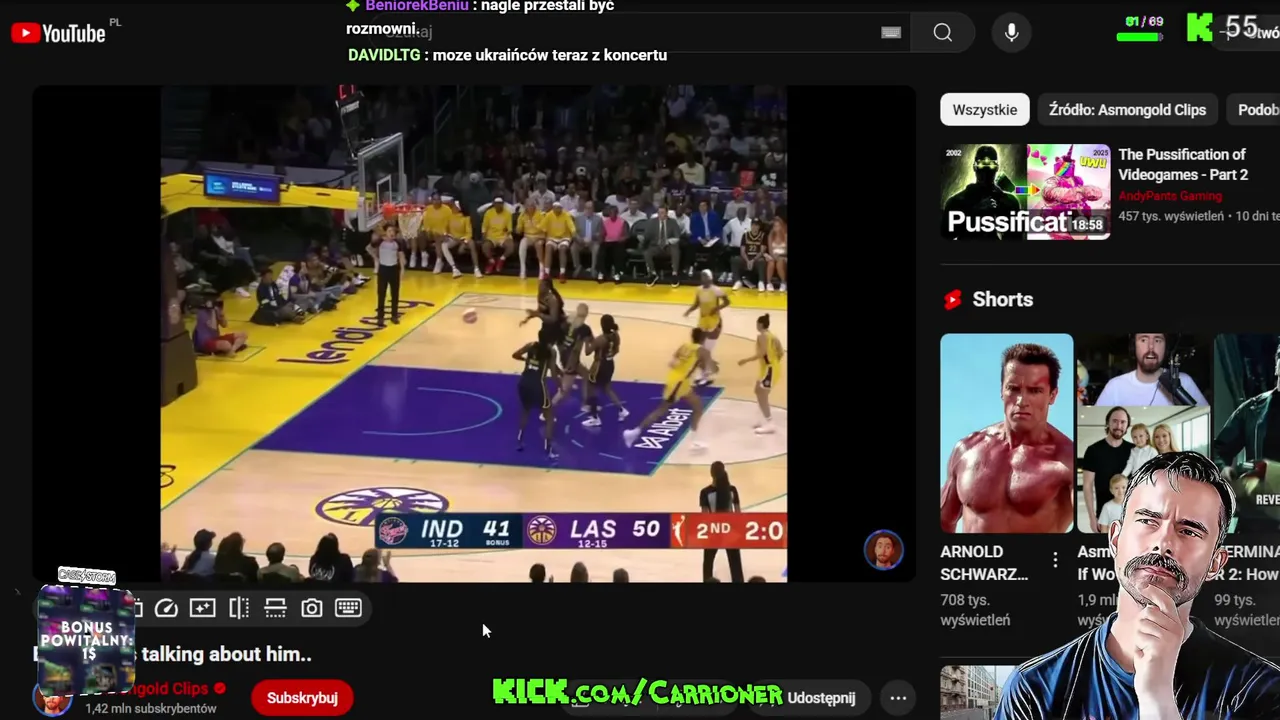Open the Arnold Schwarzenegger short thumbnail
This screenshot has width=1280, height=720.
tap(1007, 433)
